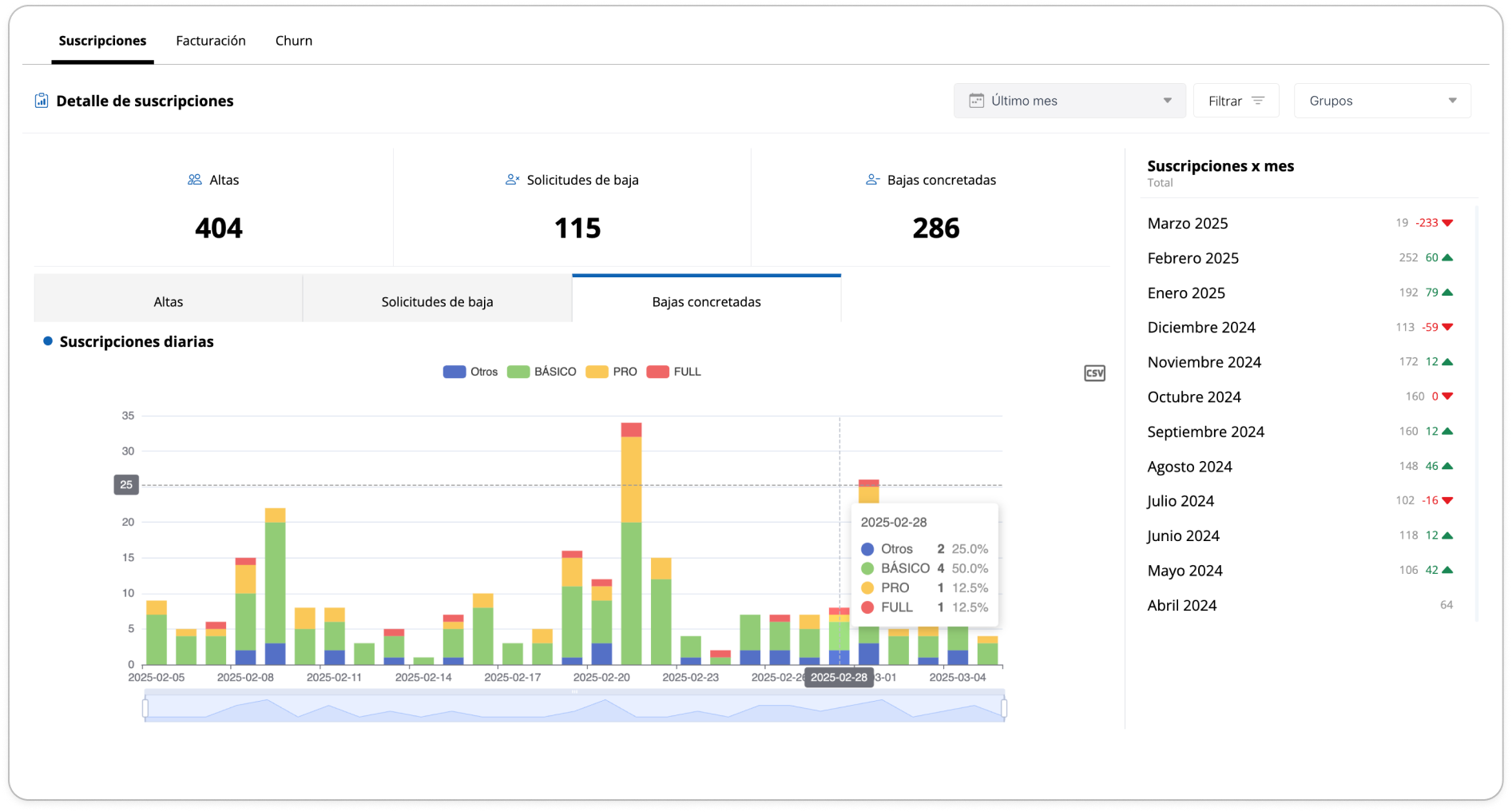1512x812 pixels.
Task: Click the Solicitudes de baja user icon
Action: [x=513, y=180]
